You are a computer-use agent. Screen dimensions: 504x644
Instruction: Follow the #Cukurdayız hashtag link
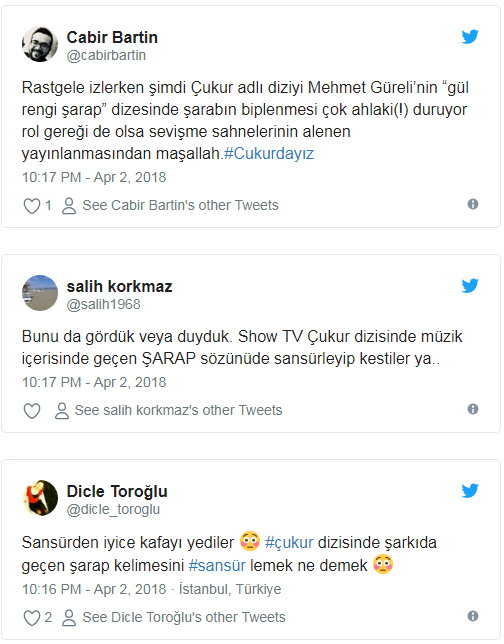pos(269,154)
